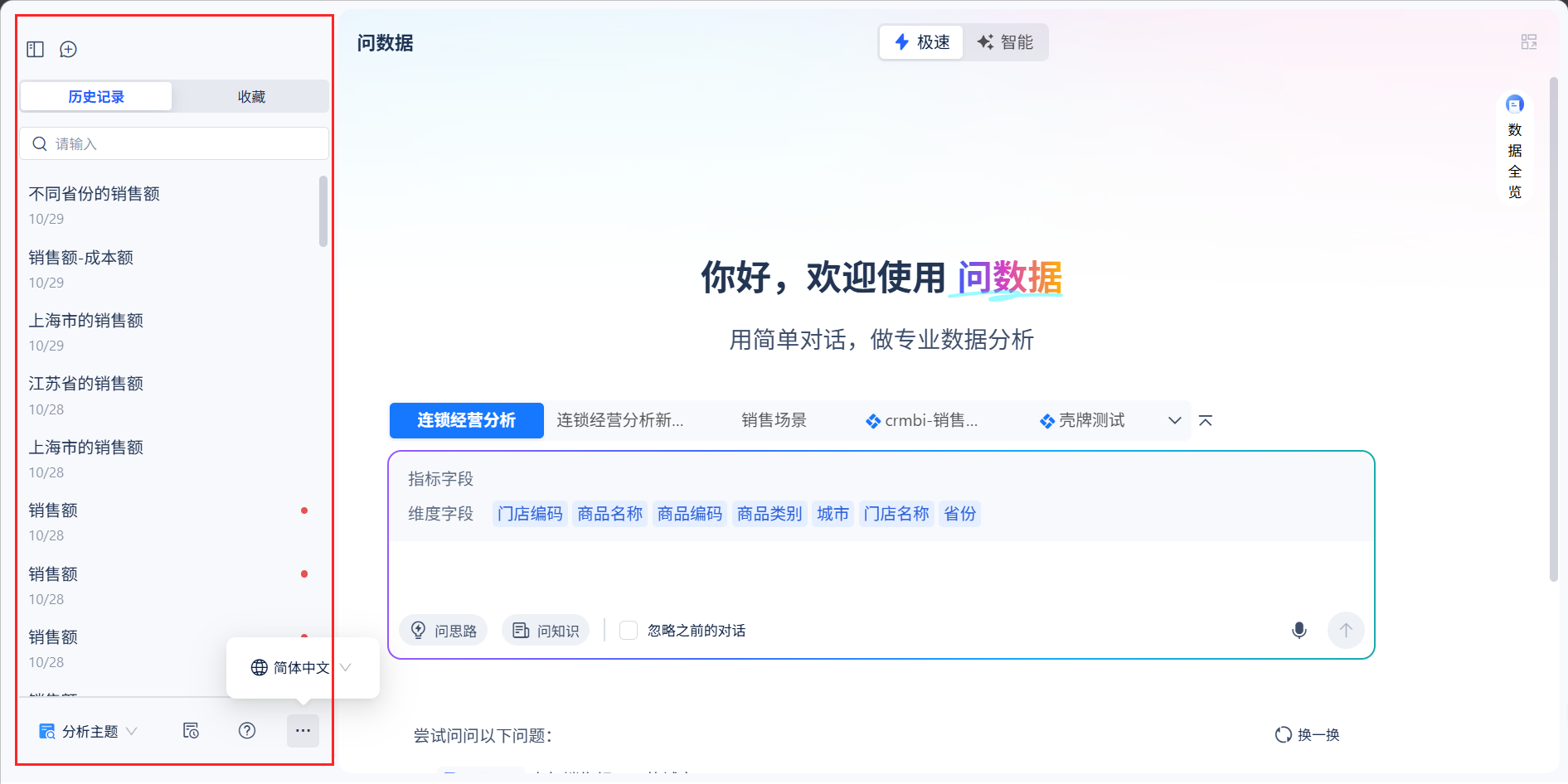Expand the 分析主题 dropdown
This screenshot has height=784, width=1568.
pyautogui.click(x=88, y=732)
